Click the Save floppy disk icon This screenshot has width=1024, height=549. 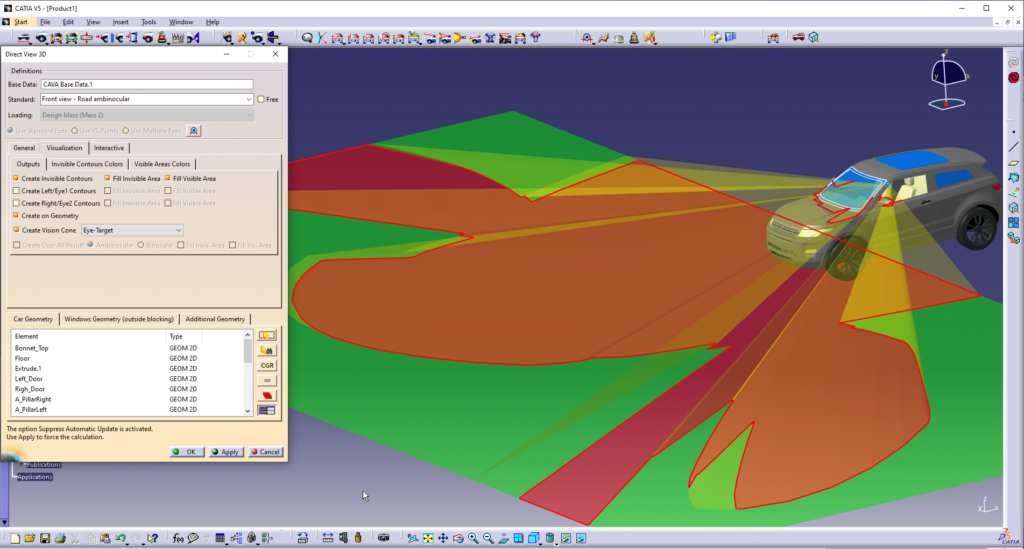(x=44, y=539)
